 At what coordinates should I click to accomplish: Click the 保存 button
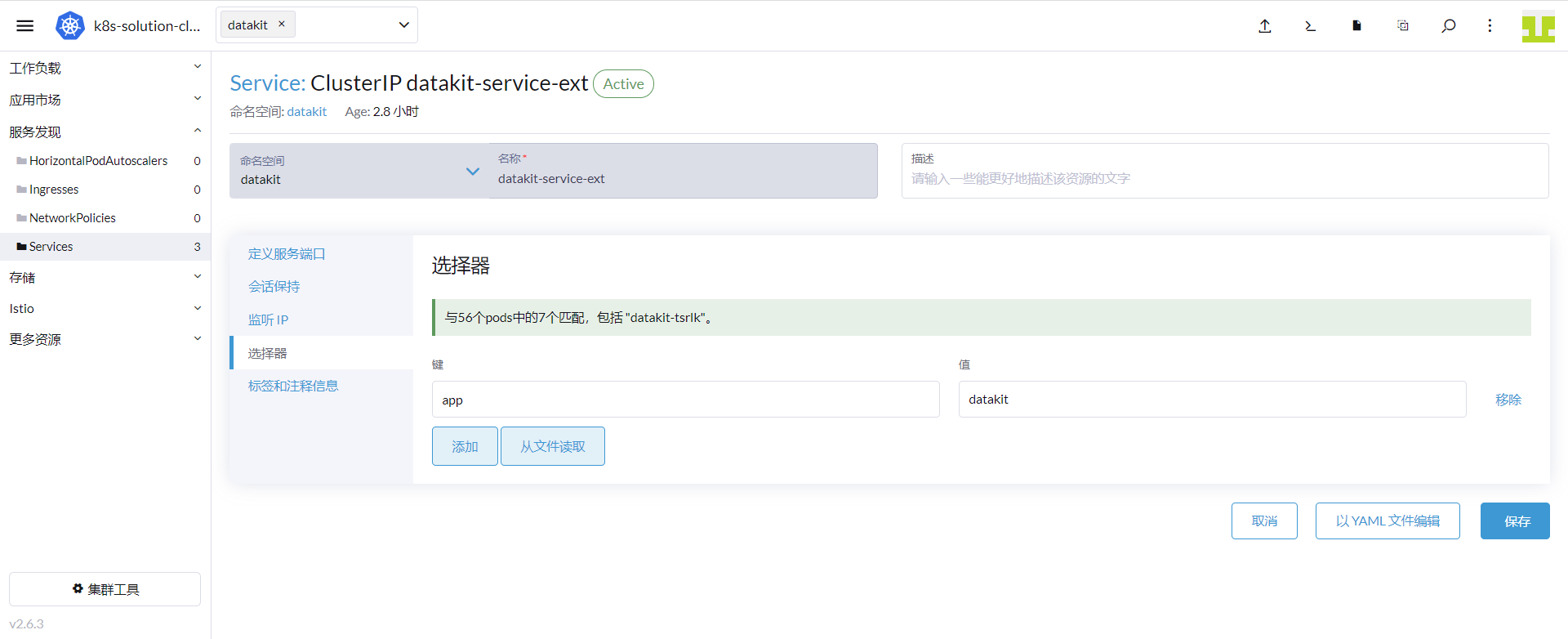tap(1515, 521)
